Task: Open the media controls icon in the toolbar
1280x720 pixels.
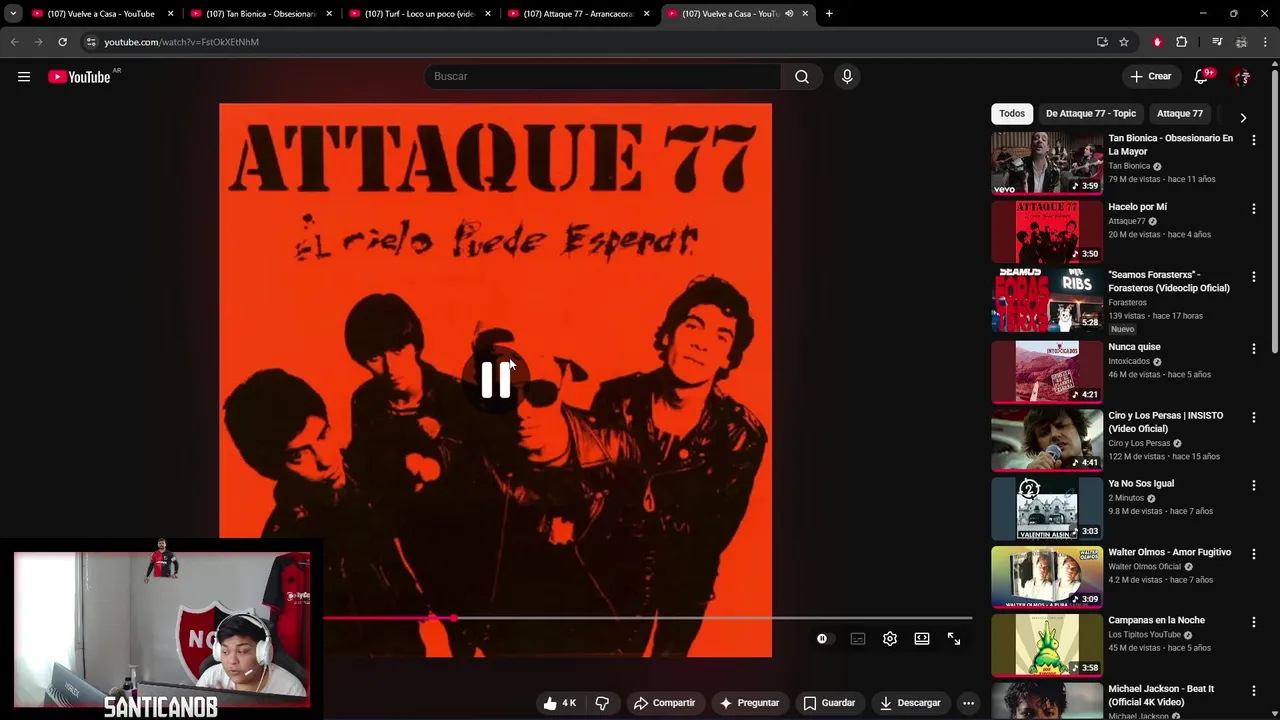Action: tap(1217, 42)
